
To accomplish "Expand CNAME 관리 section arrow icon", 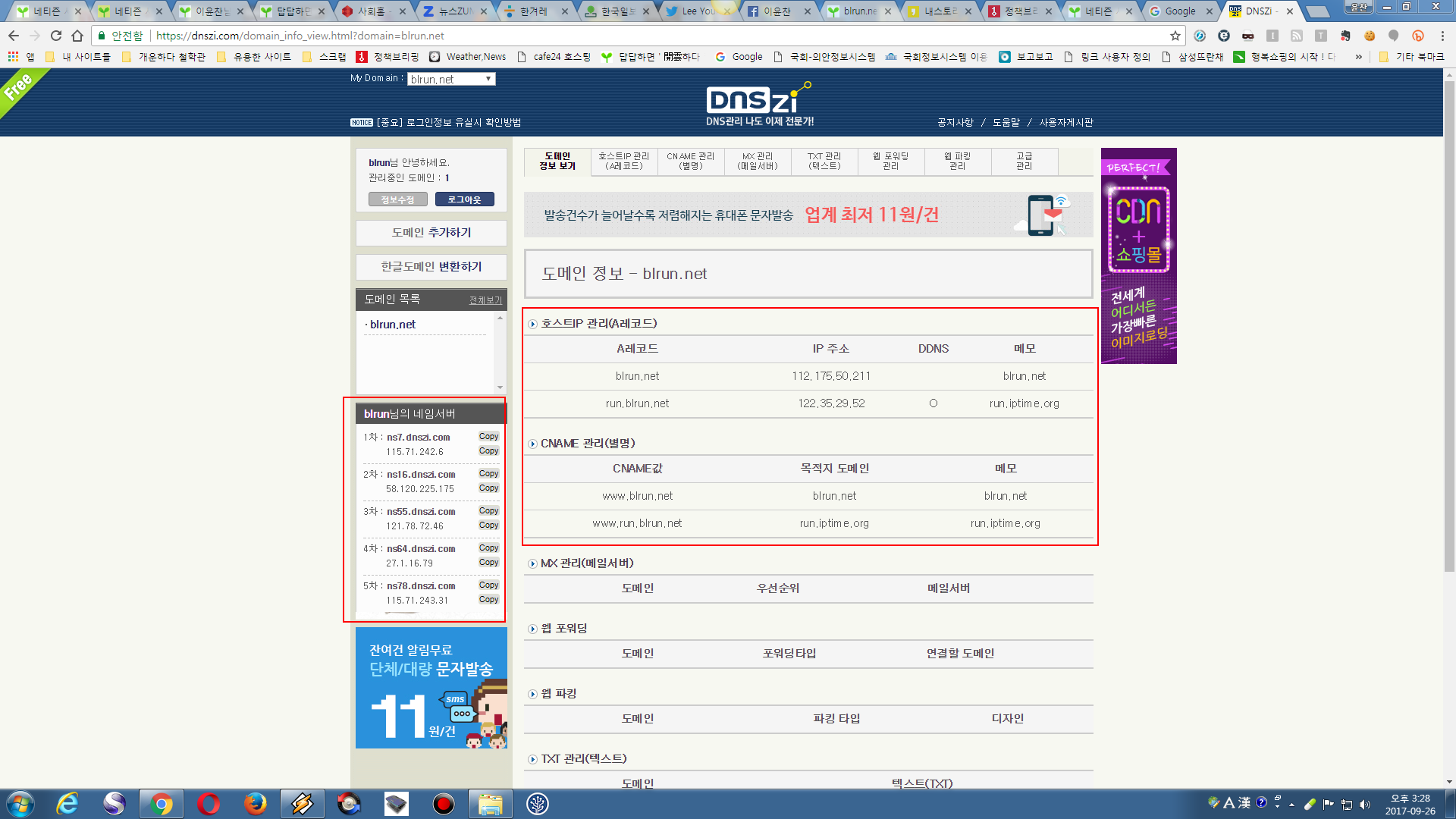I will [533, 444].
